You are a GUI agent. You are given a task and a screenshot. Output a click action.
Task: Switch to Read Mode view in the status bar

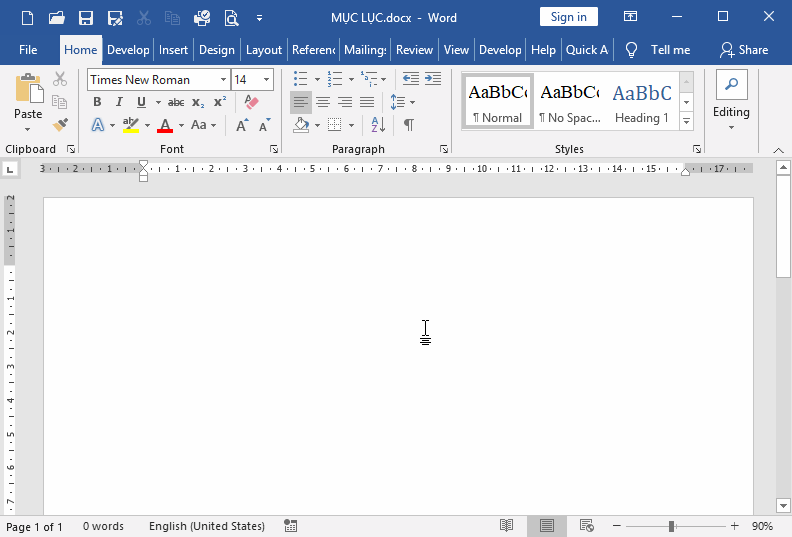coord(507,526)
